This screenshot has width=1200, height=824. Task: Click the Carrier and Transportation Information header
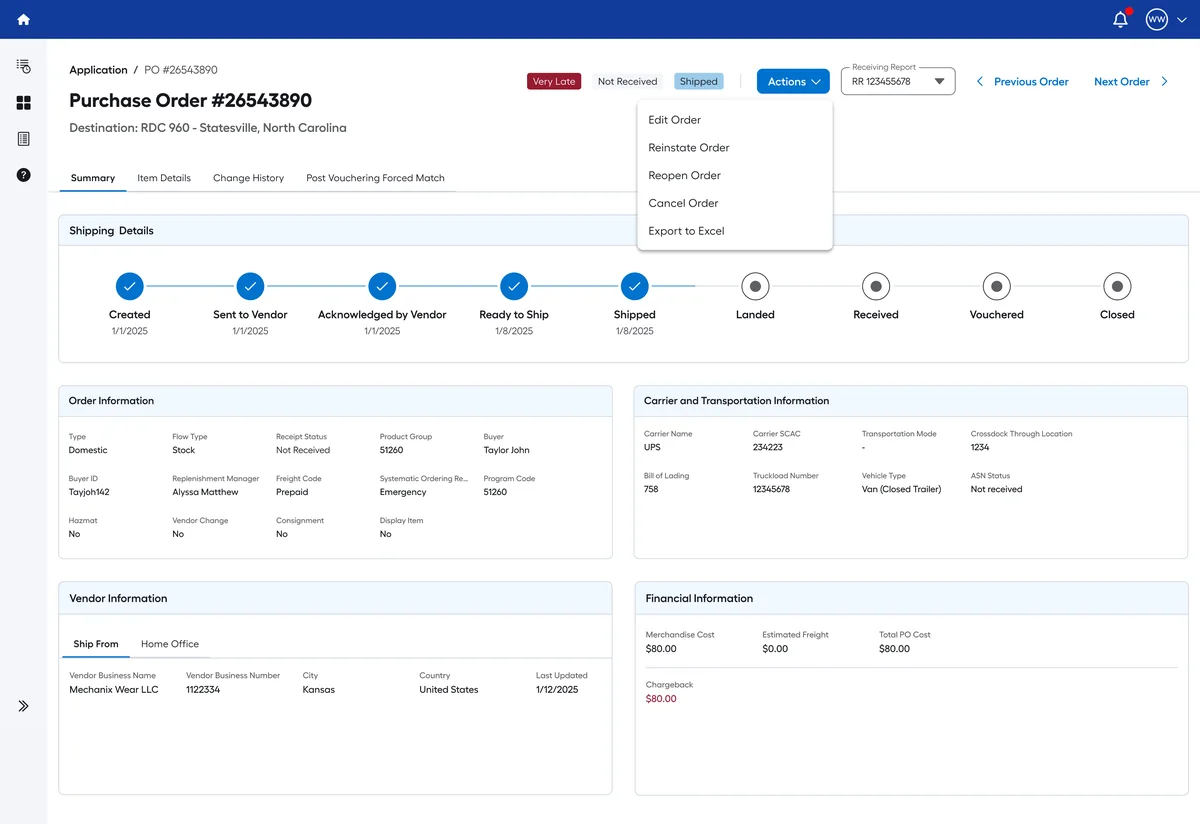coord(911,401)
